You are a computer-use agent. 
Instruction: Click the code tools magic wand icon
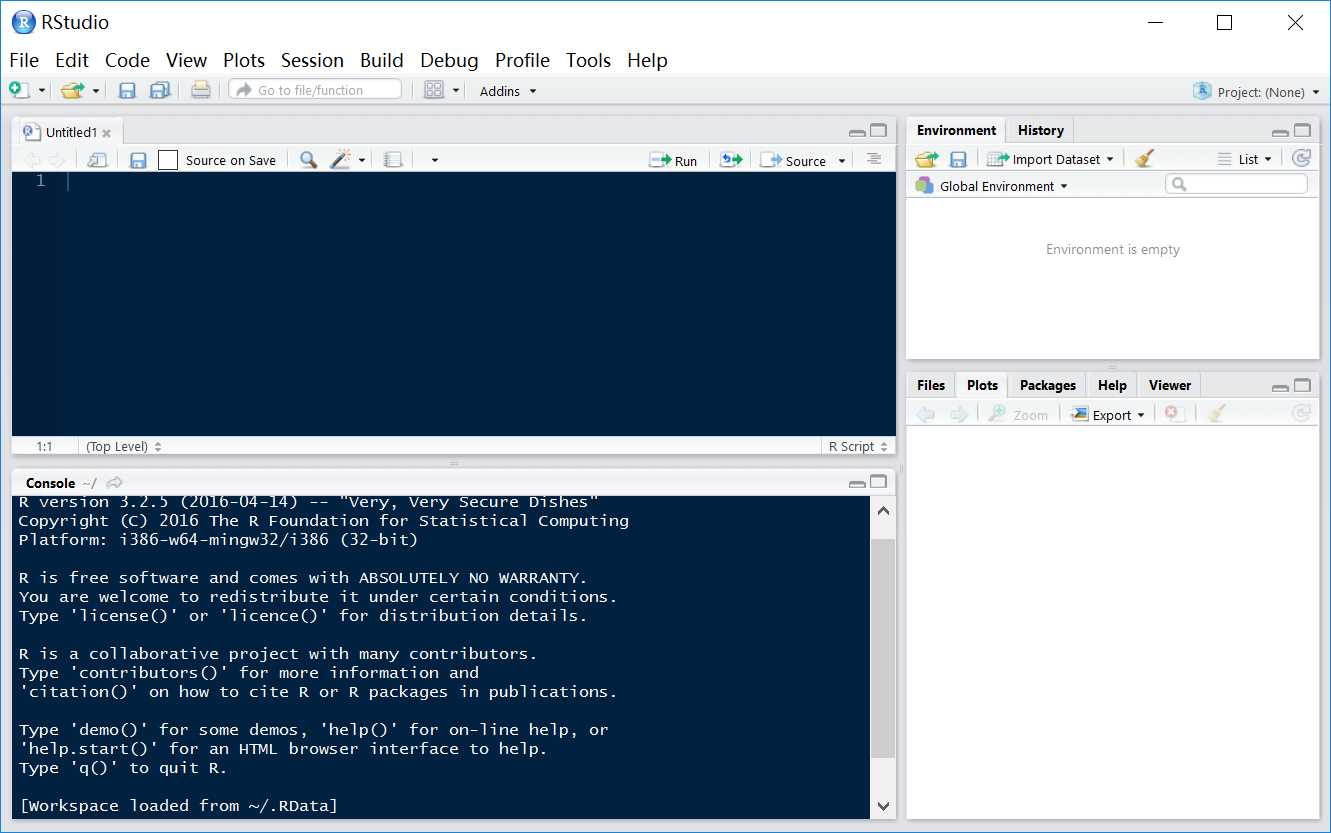pos(340,160)
